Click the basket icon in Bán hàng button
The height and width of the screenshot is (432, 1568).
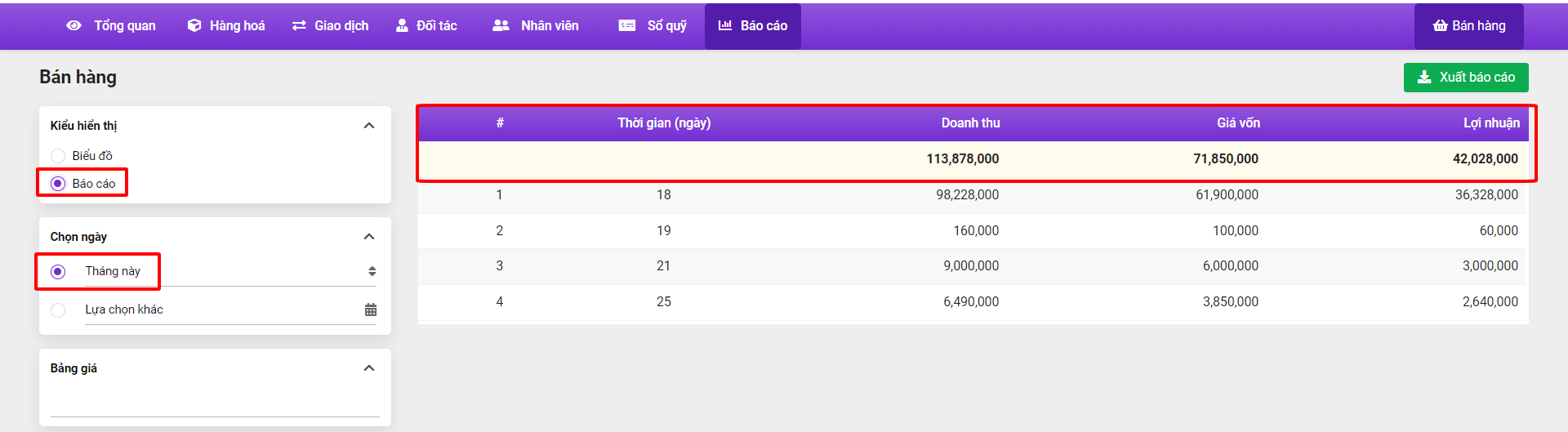pos(1441,26)
